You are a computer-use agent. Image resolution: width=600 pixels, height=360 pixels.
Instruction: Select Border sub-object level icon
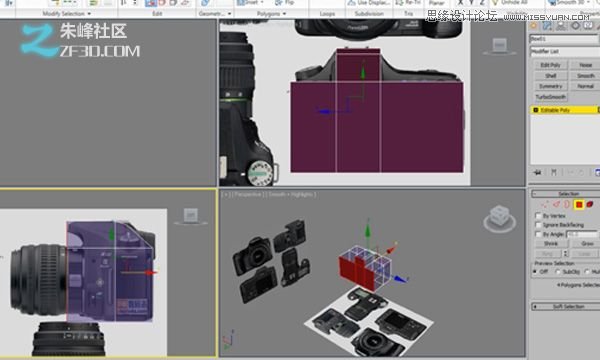(x=567, y=205)
